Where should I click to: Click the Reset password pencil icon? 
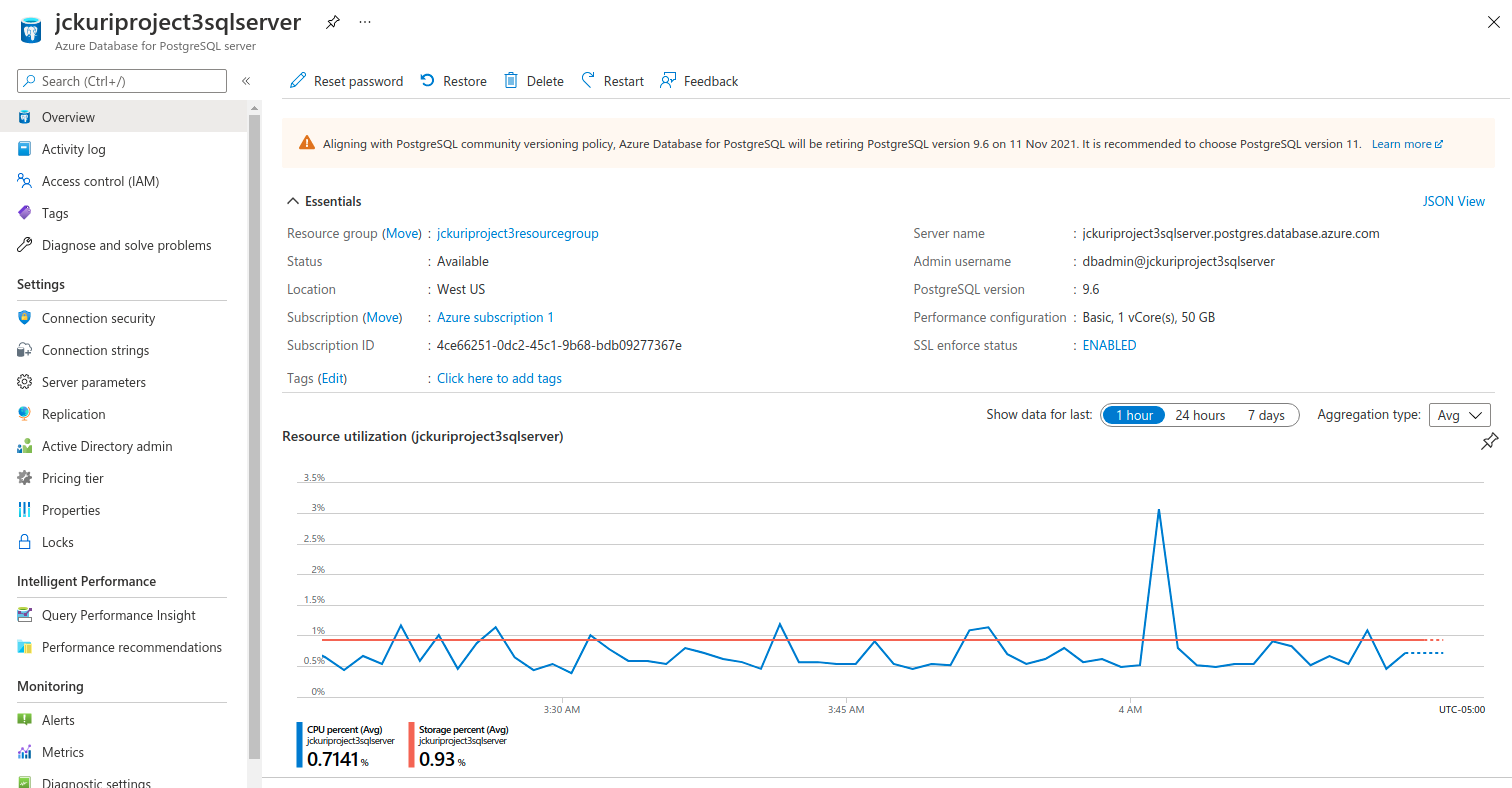298,81
